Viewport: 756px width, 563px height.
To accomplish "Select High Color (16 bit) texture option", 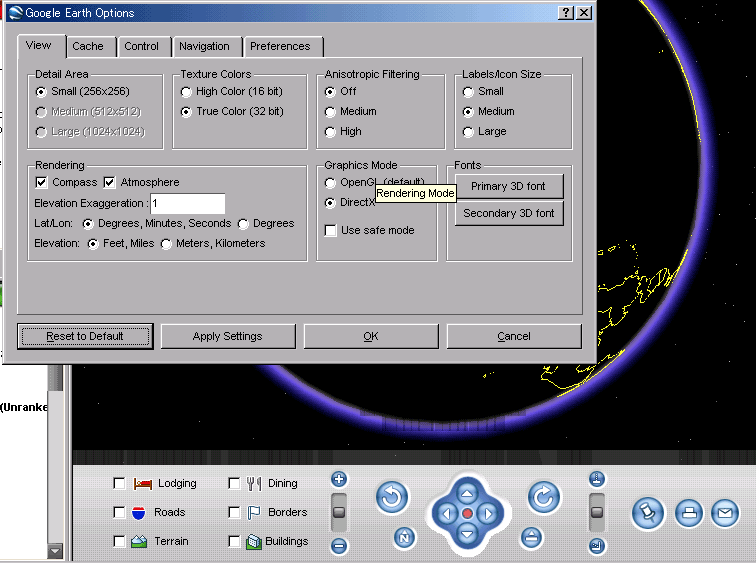I will (x=186, y=92).
